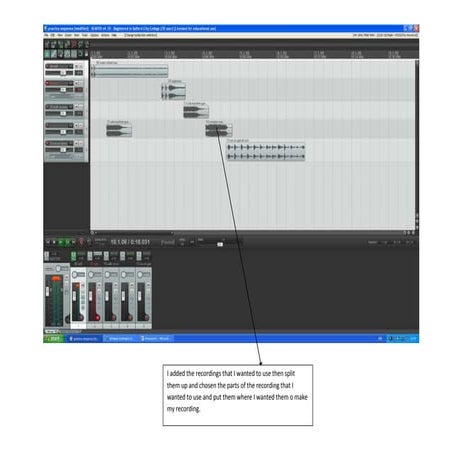Viewport: 453px width, 453px height.
Task: Select the long waveform item on the fifth track
Action: point(266,152)
